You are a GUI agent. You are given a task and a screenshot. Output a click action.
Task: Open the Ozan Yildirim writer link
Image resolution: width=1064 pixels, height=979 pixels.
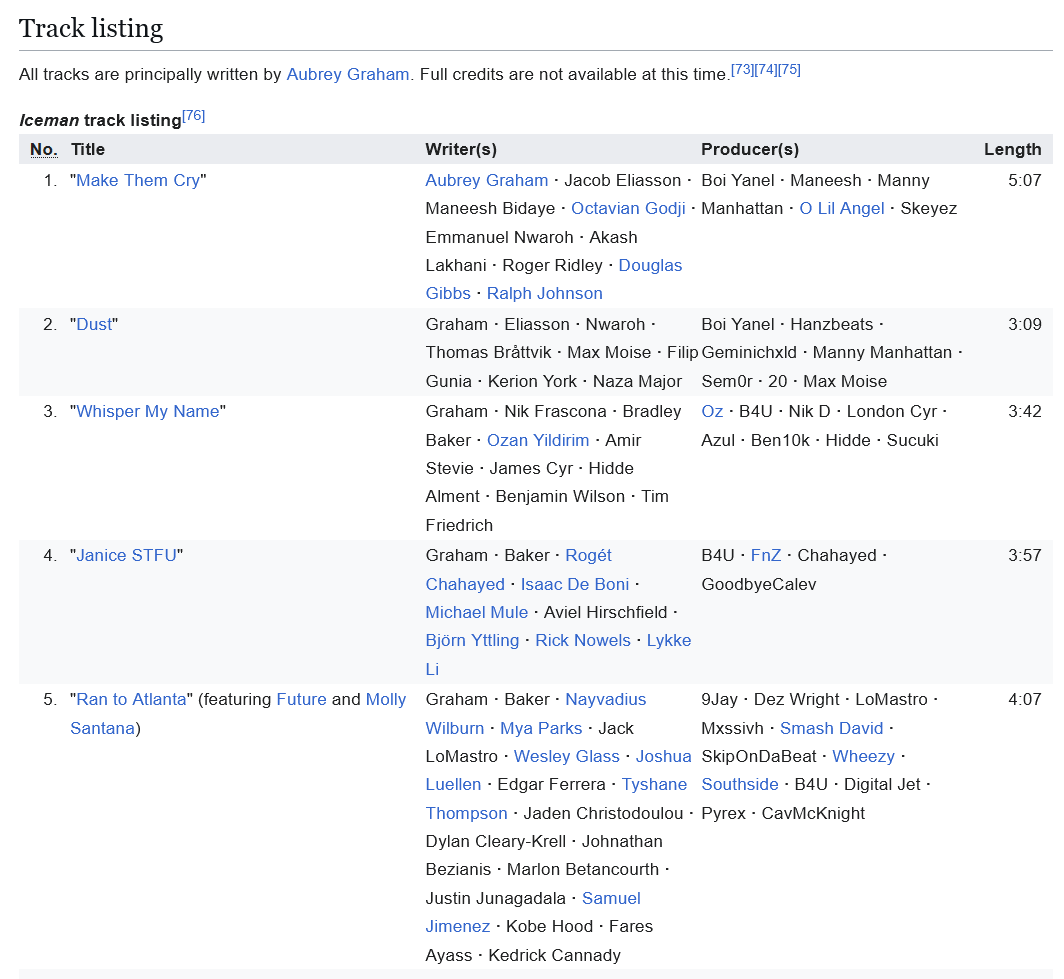537,440
